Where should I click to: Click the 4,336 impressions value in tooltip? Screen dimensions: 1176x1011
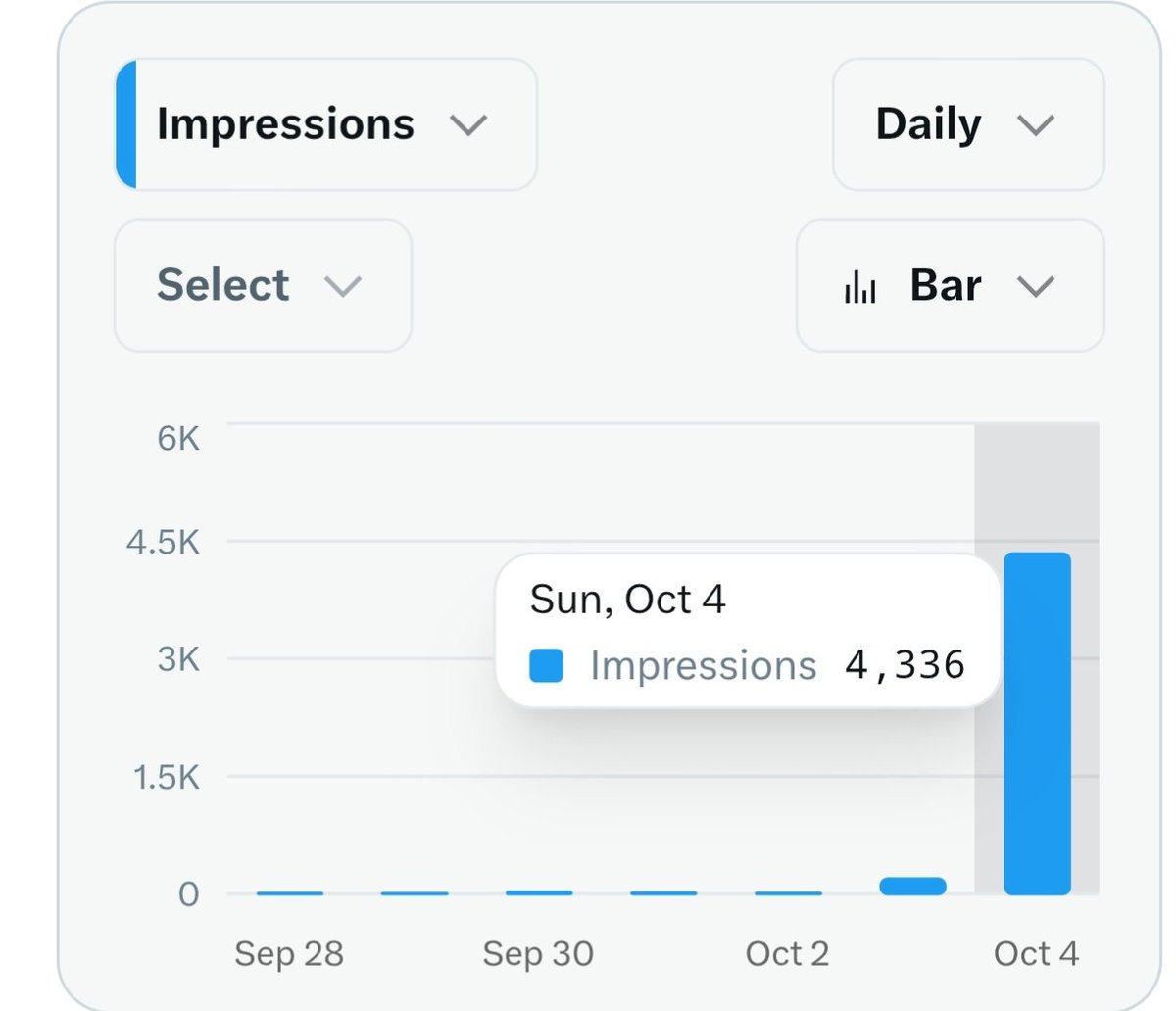(x=905, y=665)
